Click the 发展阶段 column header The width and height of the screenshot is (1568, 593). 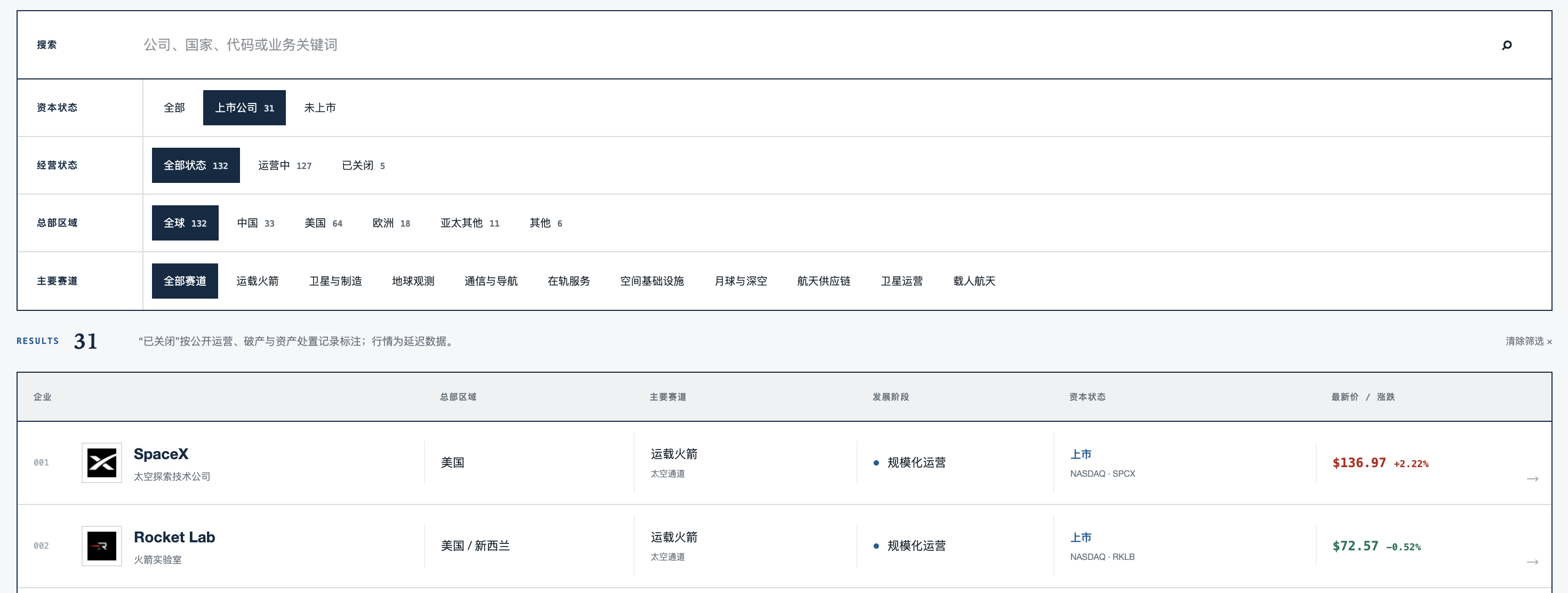tap(891, 397)
